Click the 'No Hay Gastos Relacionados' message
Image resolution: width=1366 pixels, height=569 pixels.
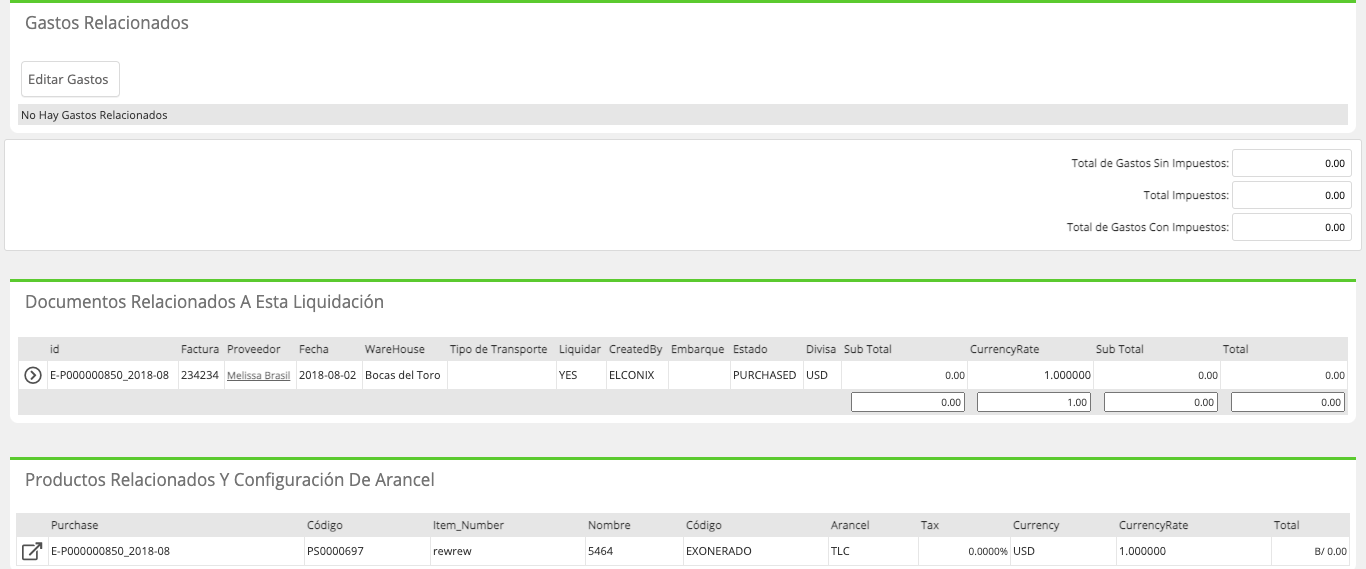(94, 115)
